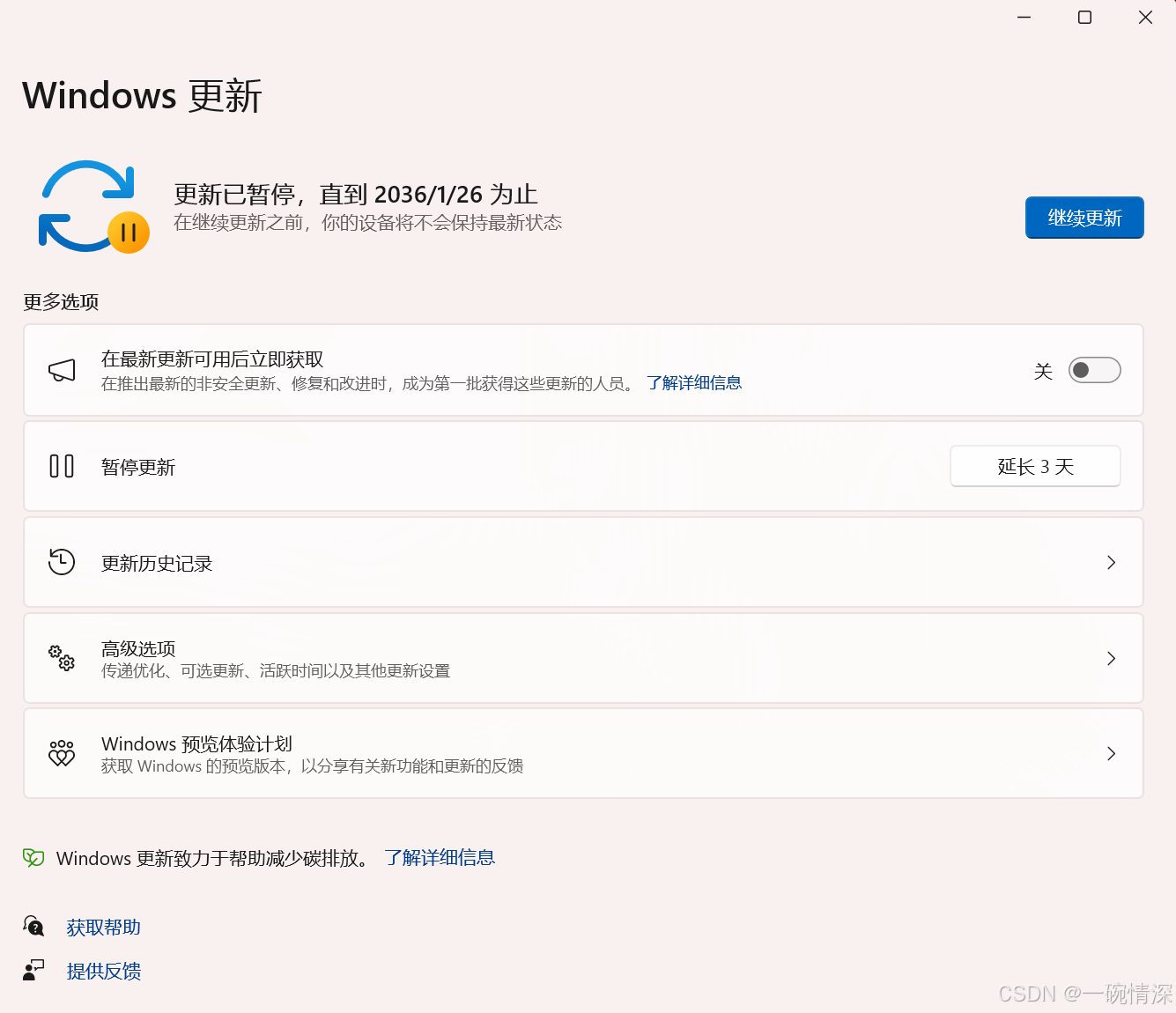Click the 暂停更新 label

138,467
